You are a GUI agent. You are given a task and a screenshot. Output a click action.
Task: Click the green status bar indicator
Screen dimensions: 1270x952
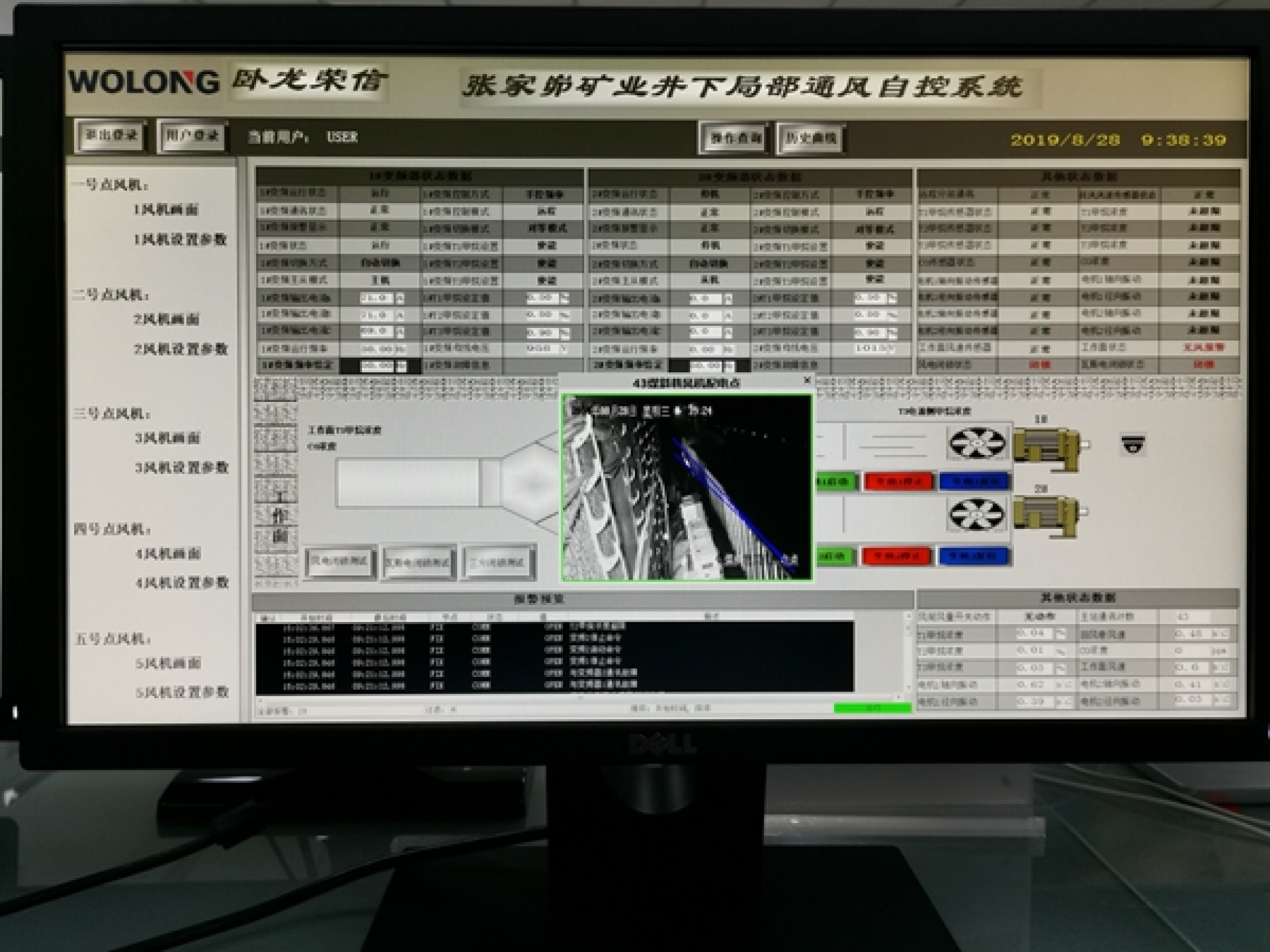point(872,708)
